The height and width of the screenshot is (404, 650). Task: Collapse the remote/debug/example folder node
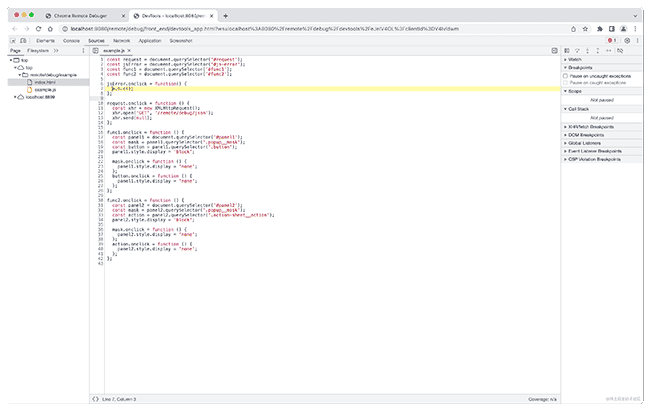click(x=19, y=75)
